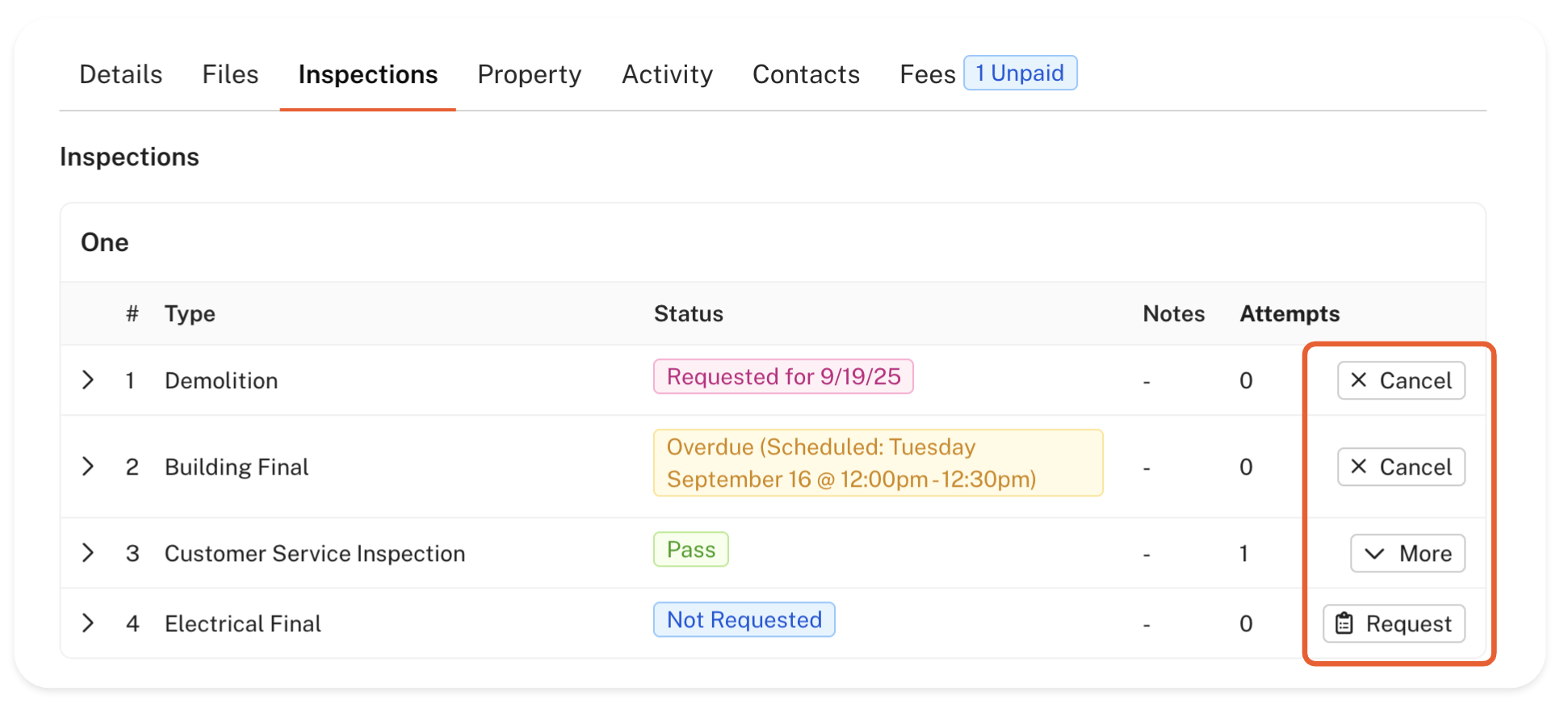Click the Not Requested status badge

tap(744, 619)
